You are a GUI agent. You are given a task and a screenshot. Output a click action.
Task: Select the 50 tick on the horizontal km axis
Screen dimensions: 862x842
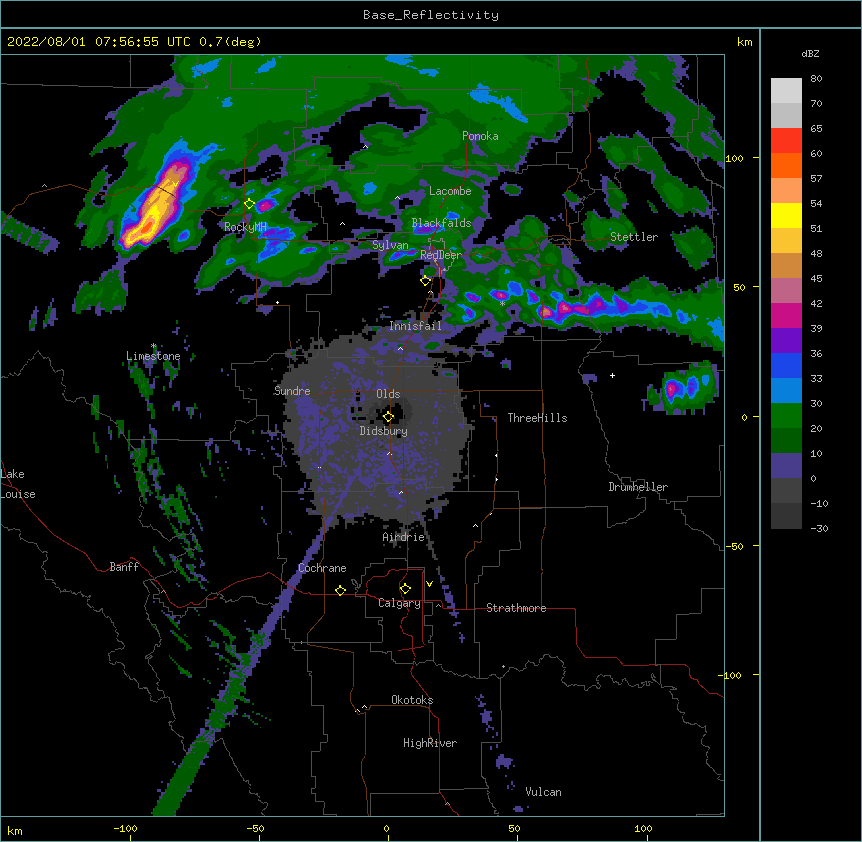(x=514, y=829)
